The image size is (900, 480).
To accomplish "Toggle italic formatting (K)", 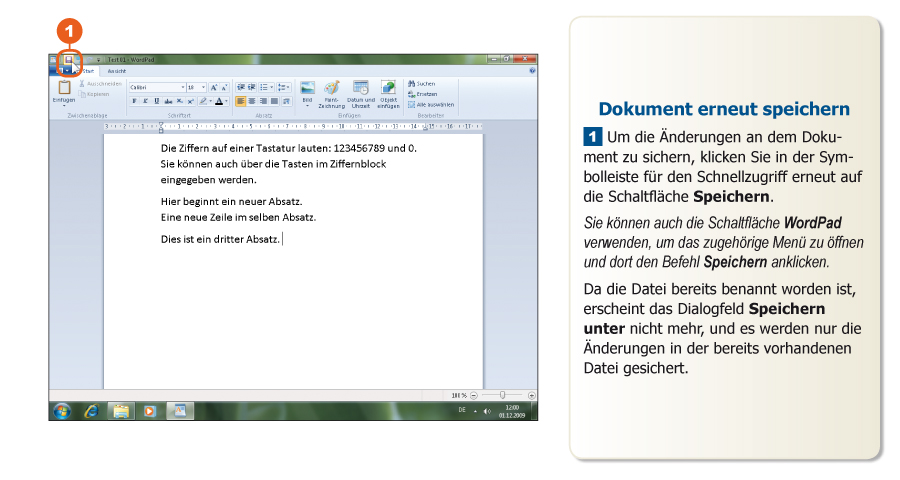I will coord(144,101).
